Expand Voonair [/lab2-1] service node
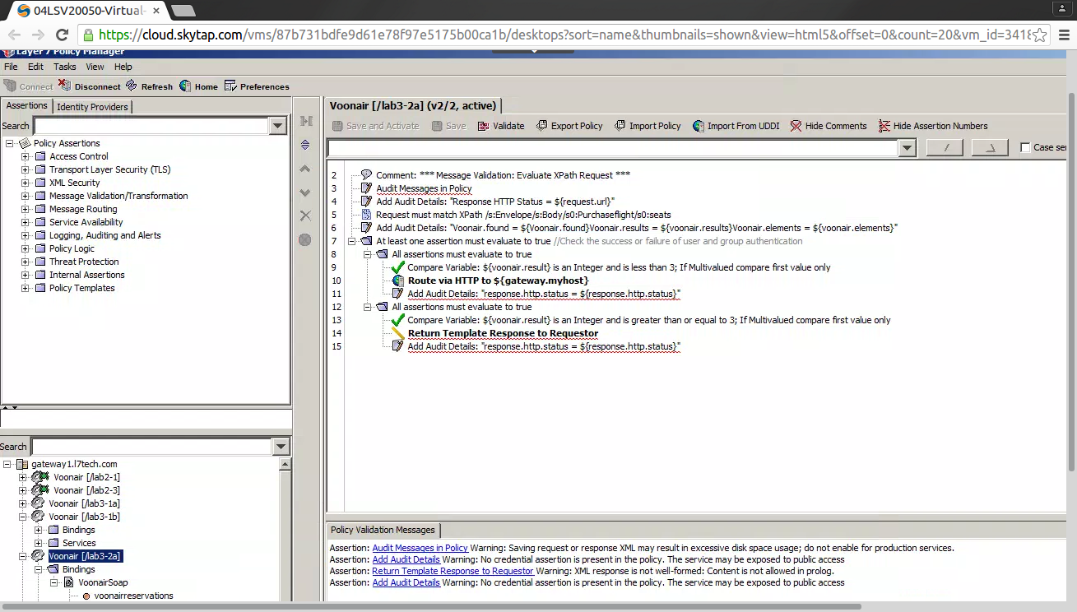This screenshot has width=1077, height=612. tap(23, 477)
